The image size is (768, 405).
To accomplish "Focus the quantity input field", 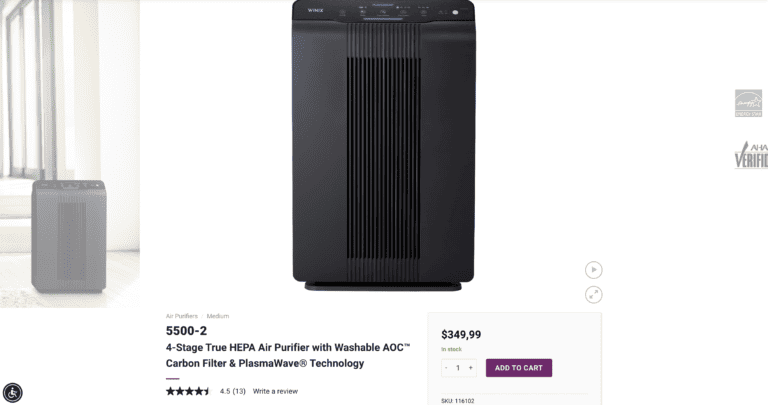I will [x=458, y=368].
